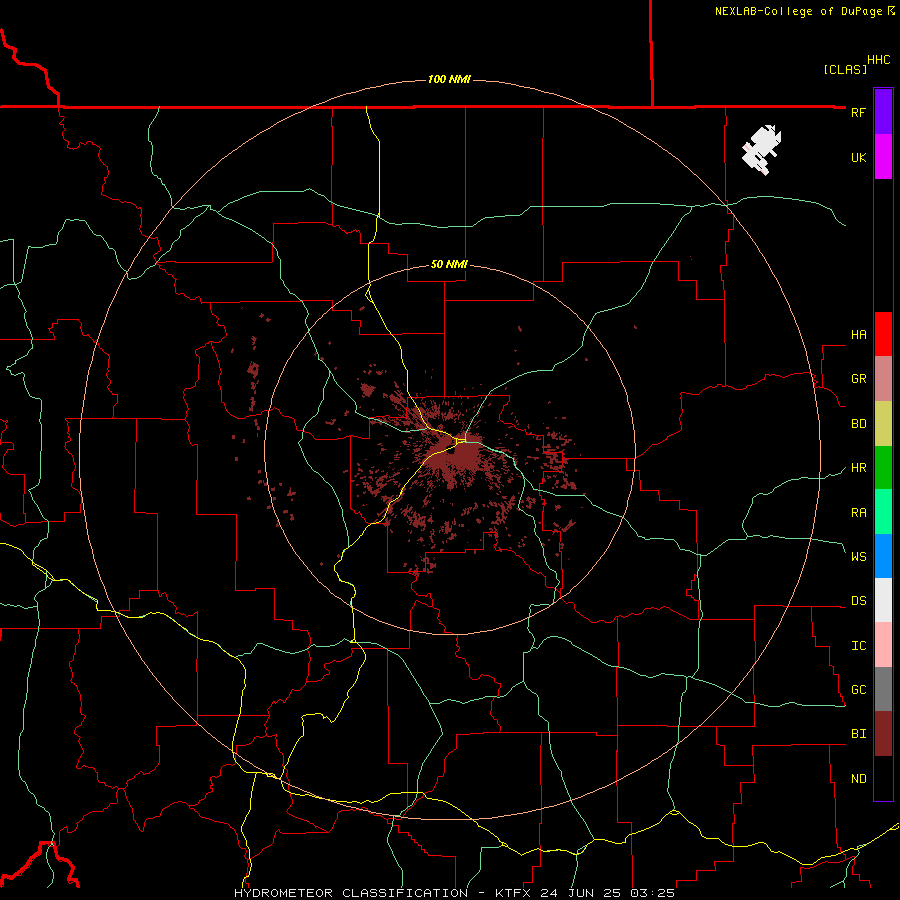Click the DS legend label
900x900 pixels.
pos(858,600)
